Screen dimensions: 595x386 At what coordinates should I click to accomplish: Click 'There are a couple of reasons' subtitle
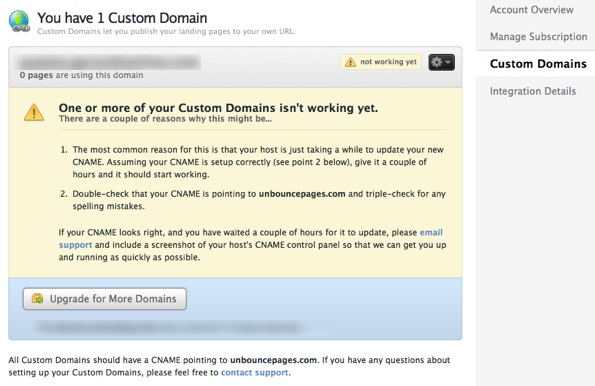[165, 119]
